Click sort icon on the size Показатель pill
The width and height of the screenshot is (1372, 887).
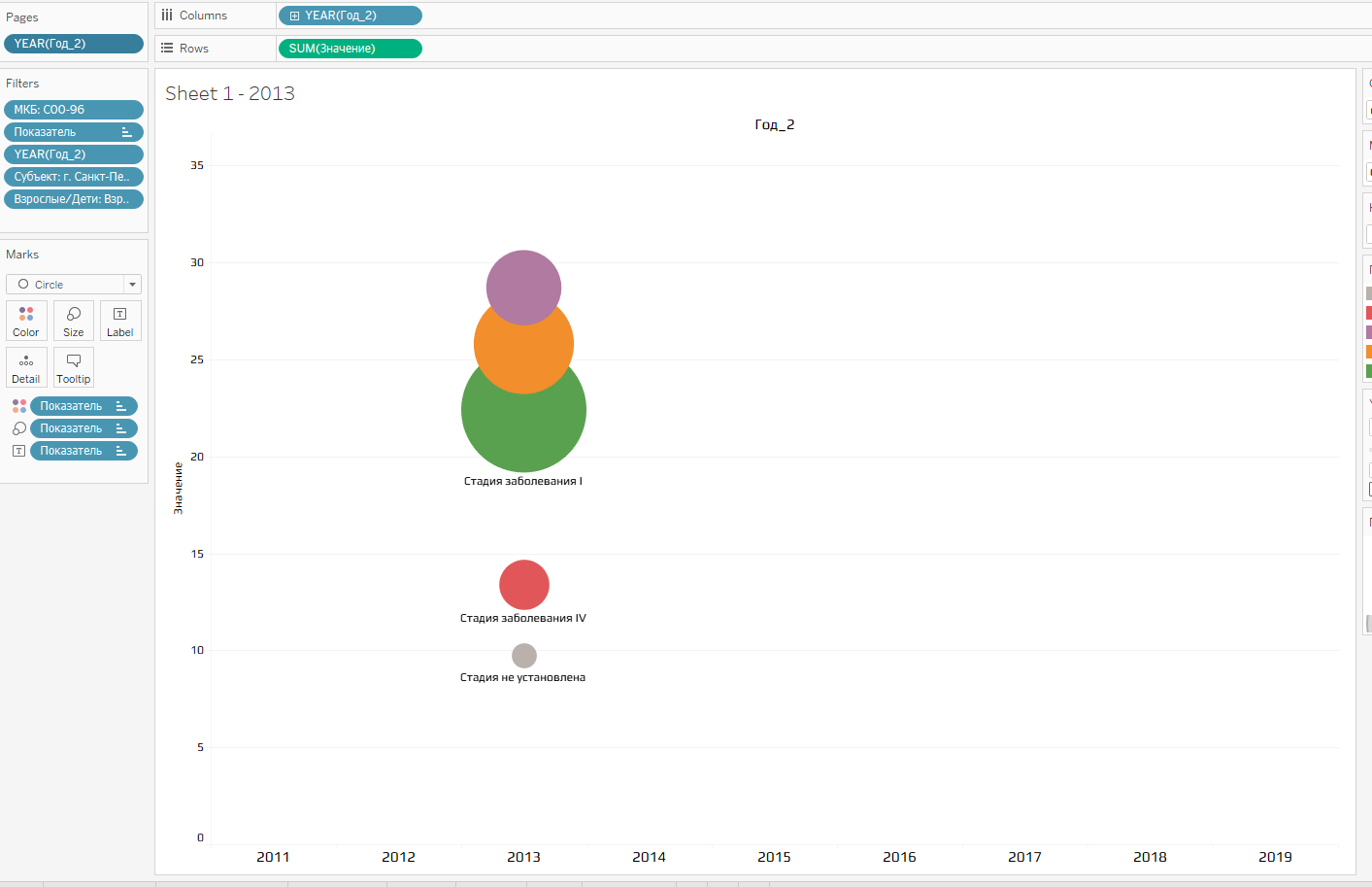pos(121,428)
